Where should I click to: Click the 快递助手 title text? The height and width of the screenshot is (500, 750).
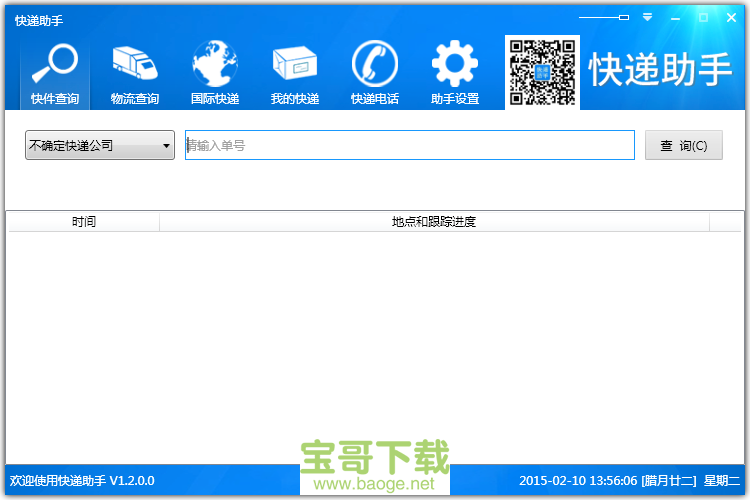[x=39, y=21]
